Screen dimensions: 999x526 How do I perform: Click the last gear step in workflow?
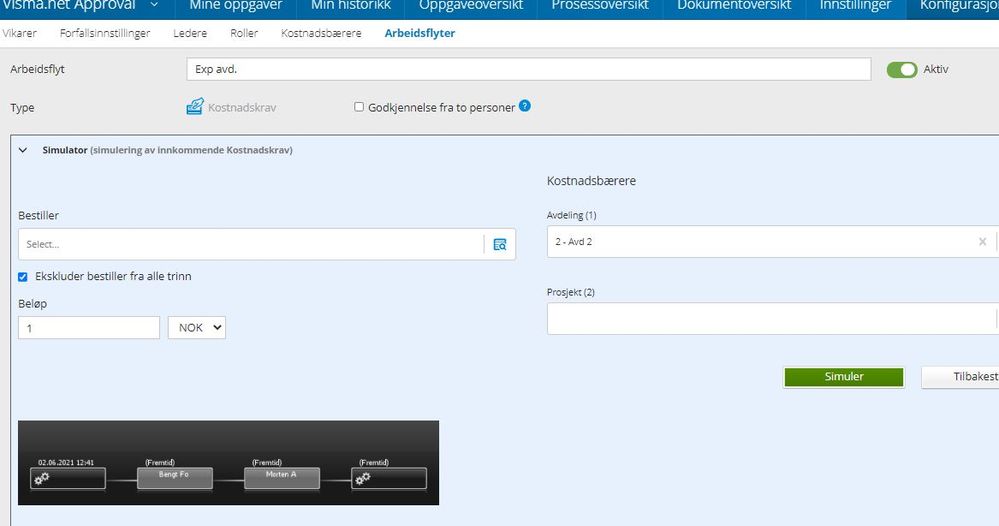(x=389, y=478)
